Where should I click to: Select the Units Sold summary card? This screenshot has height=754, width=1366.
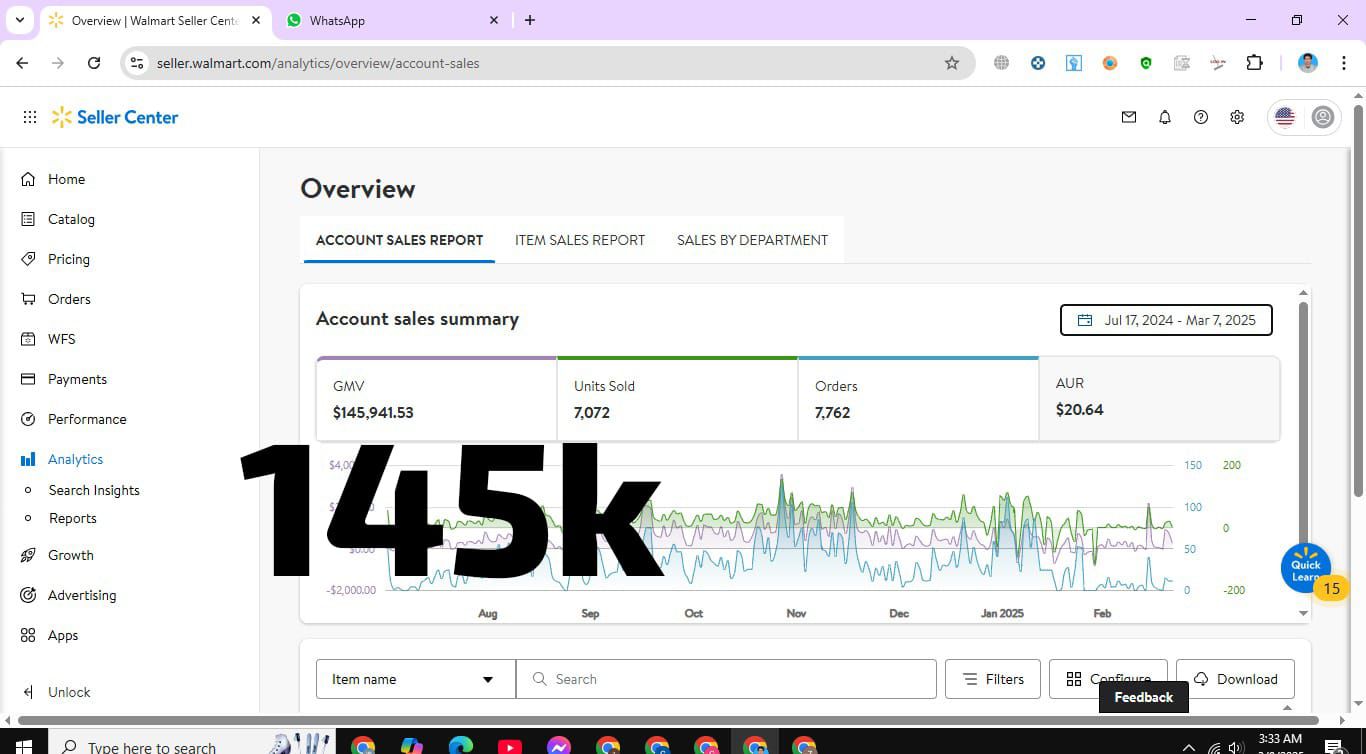(677, 399)
